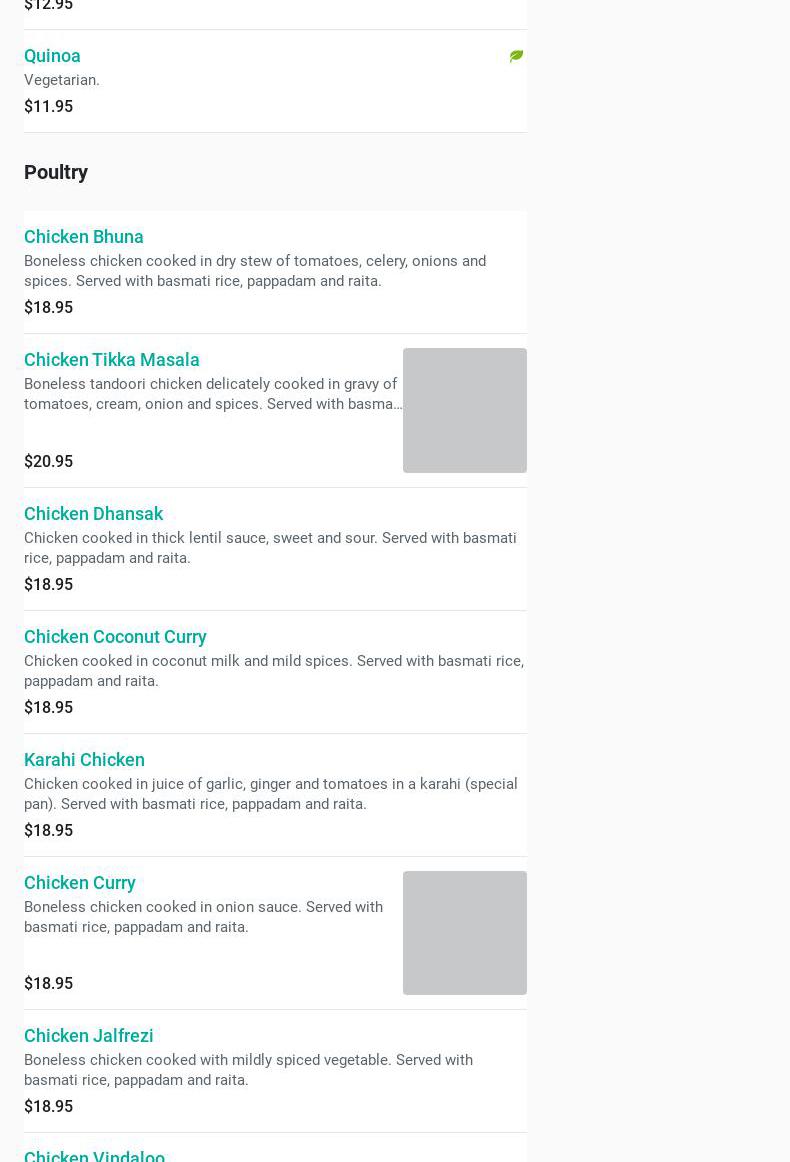Click the Chicken Bhuna description text
This screenshot has width=790, height=1162.
click(255, 271)
